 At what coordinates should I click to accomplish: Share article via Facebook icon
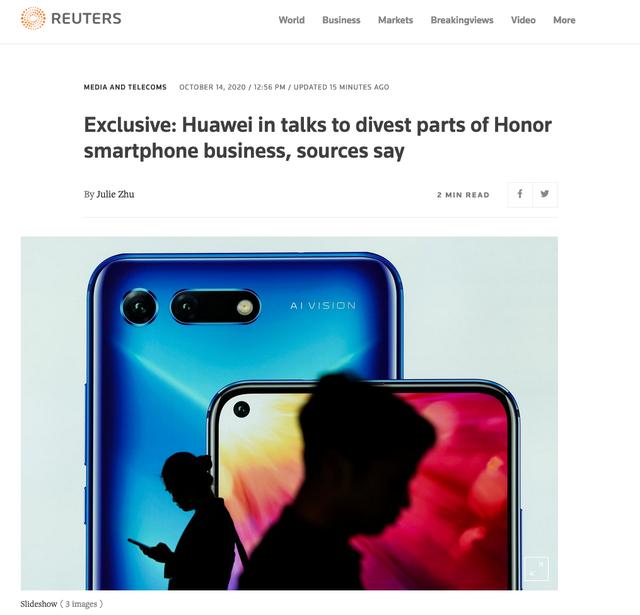[x=520, y=194]
